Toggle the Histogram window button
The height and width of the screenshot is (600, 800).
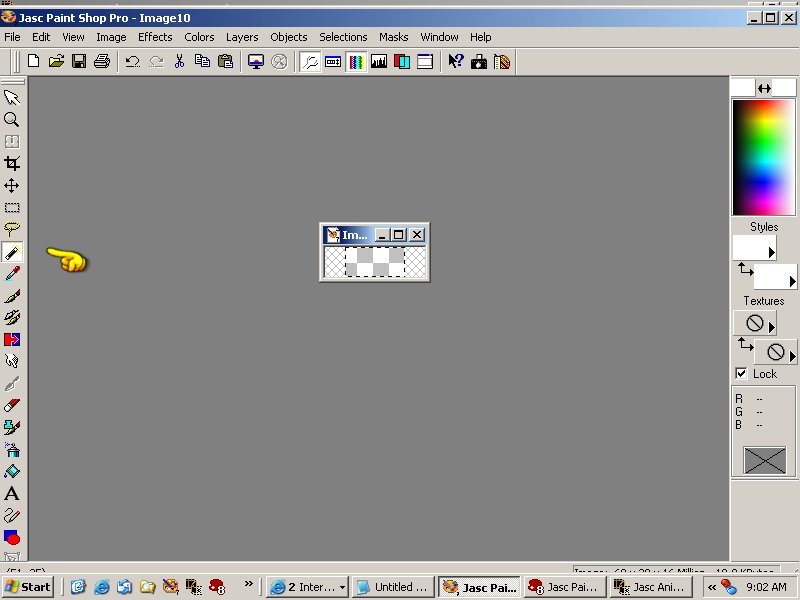click(379, 61)
